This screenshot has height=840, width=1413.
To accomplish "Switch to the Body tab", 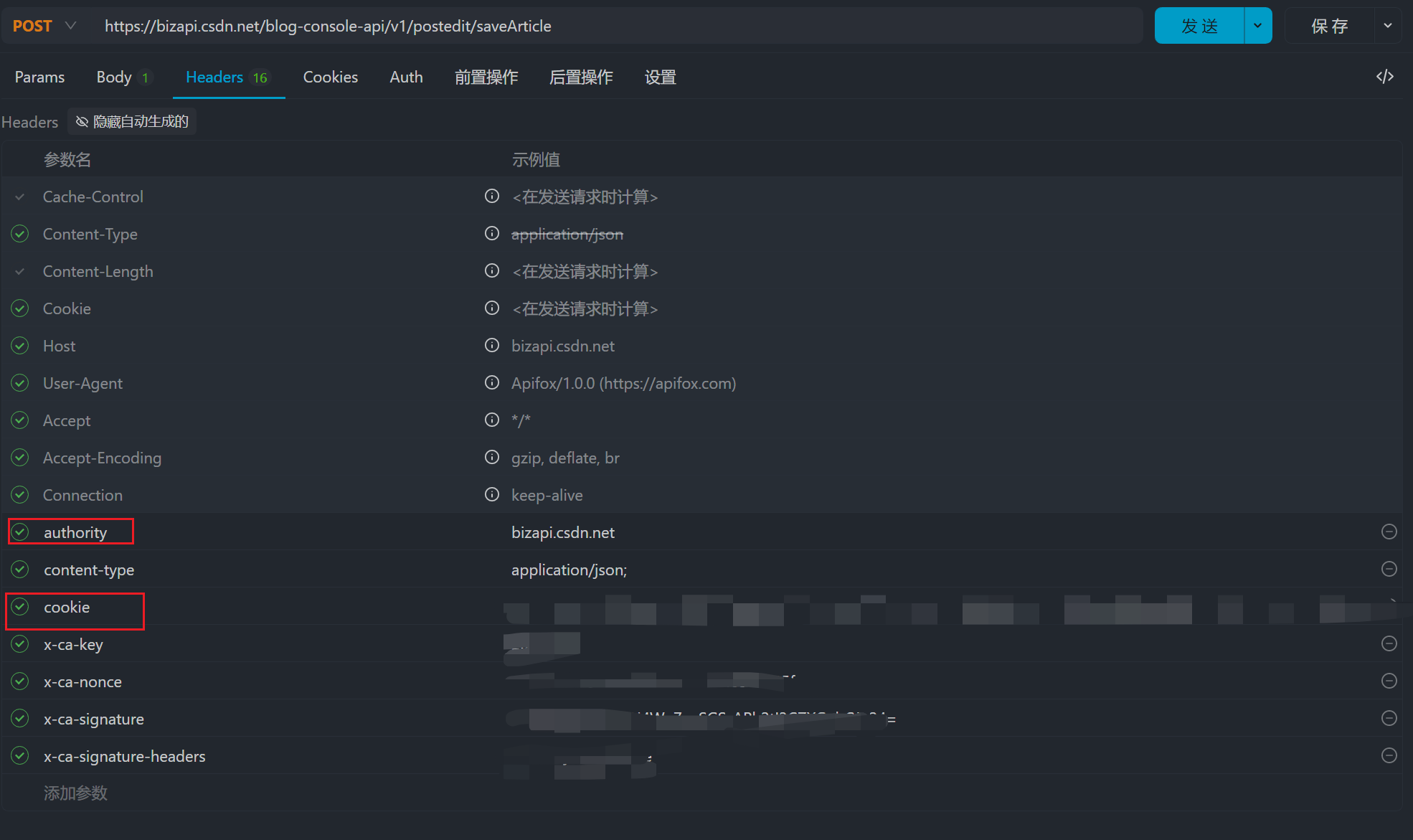I will click(114, 77).
